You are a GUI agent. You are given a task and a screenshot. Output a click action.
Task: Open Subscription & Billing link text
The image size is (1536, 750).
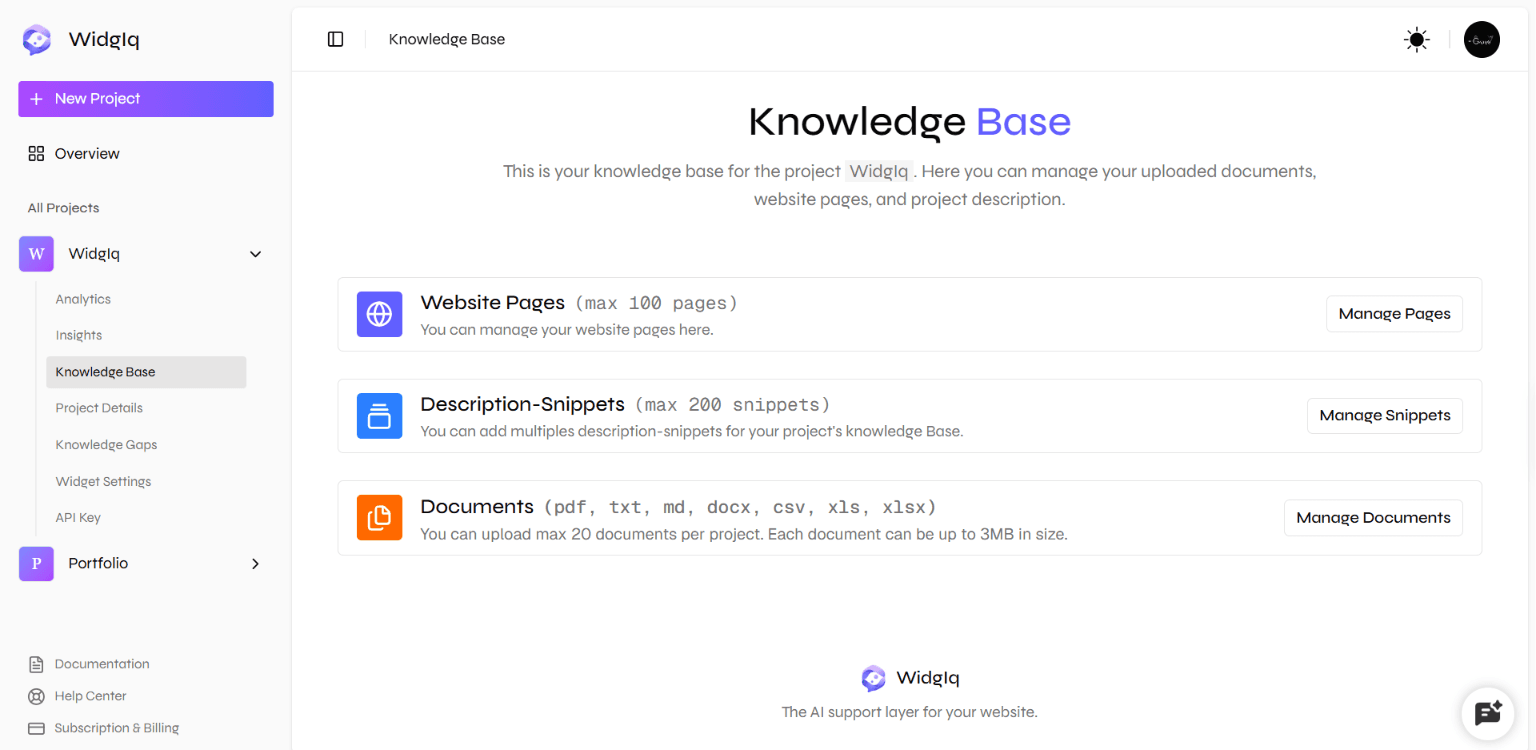(x=117, y=728)
